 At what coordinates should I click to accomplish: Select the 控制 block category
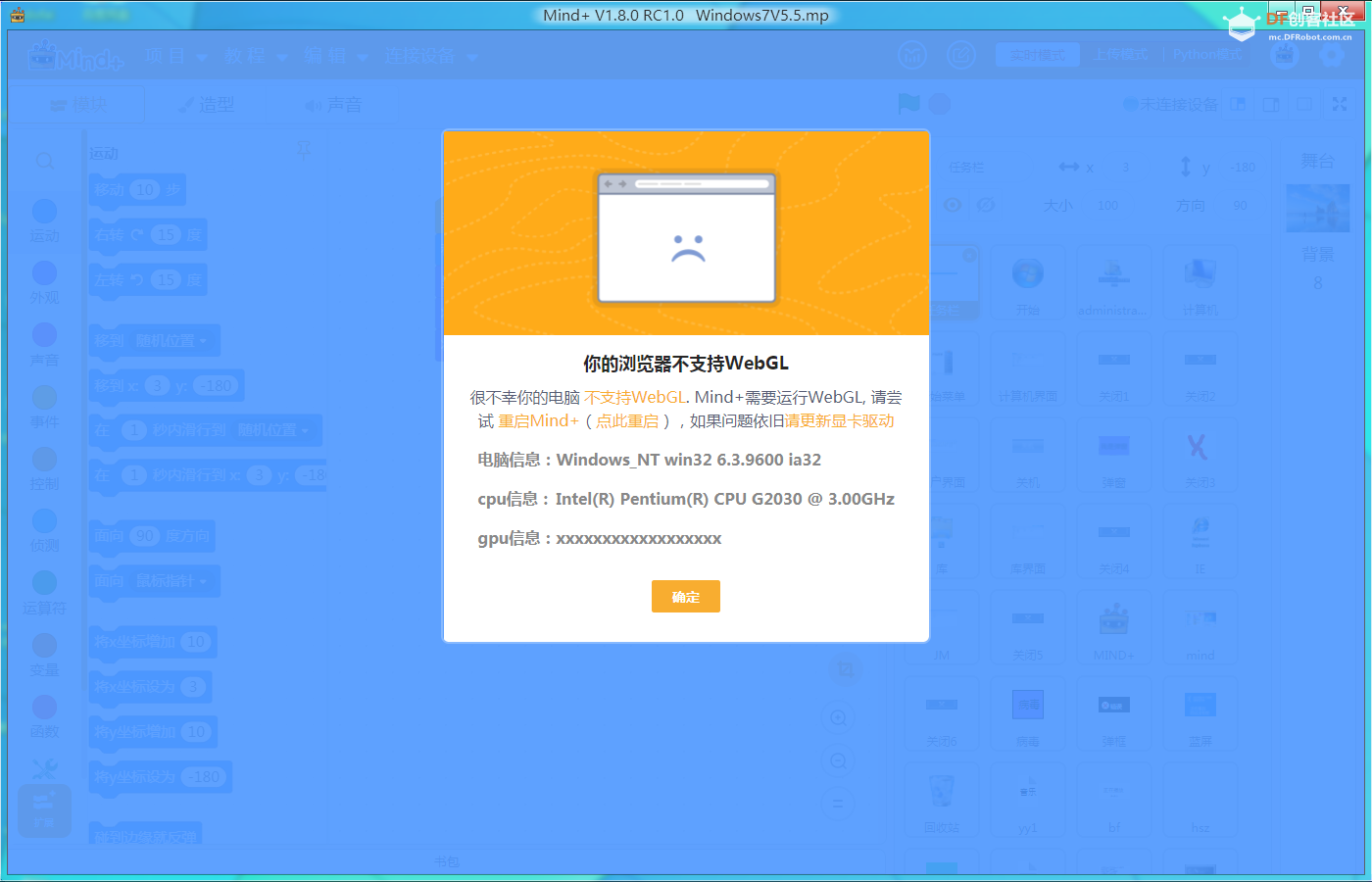coord(44,468)
